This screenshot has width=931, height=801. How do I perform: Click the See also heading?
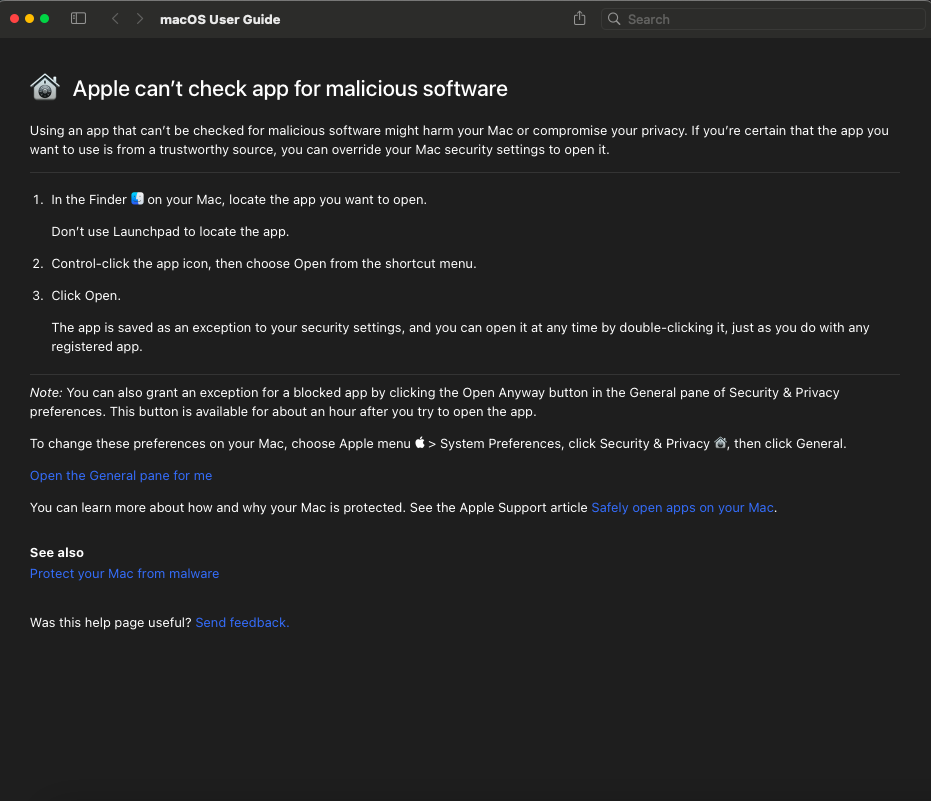(x=57, y=552)
